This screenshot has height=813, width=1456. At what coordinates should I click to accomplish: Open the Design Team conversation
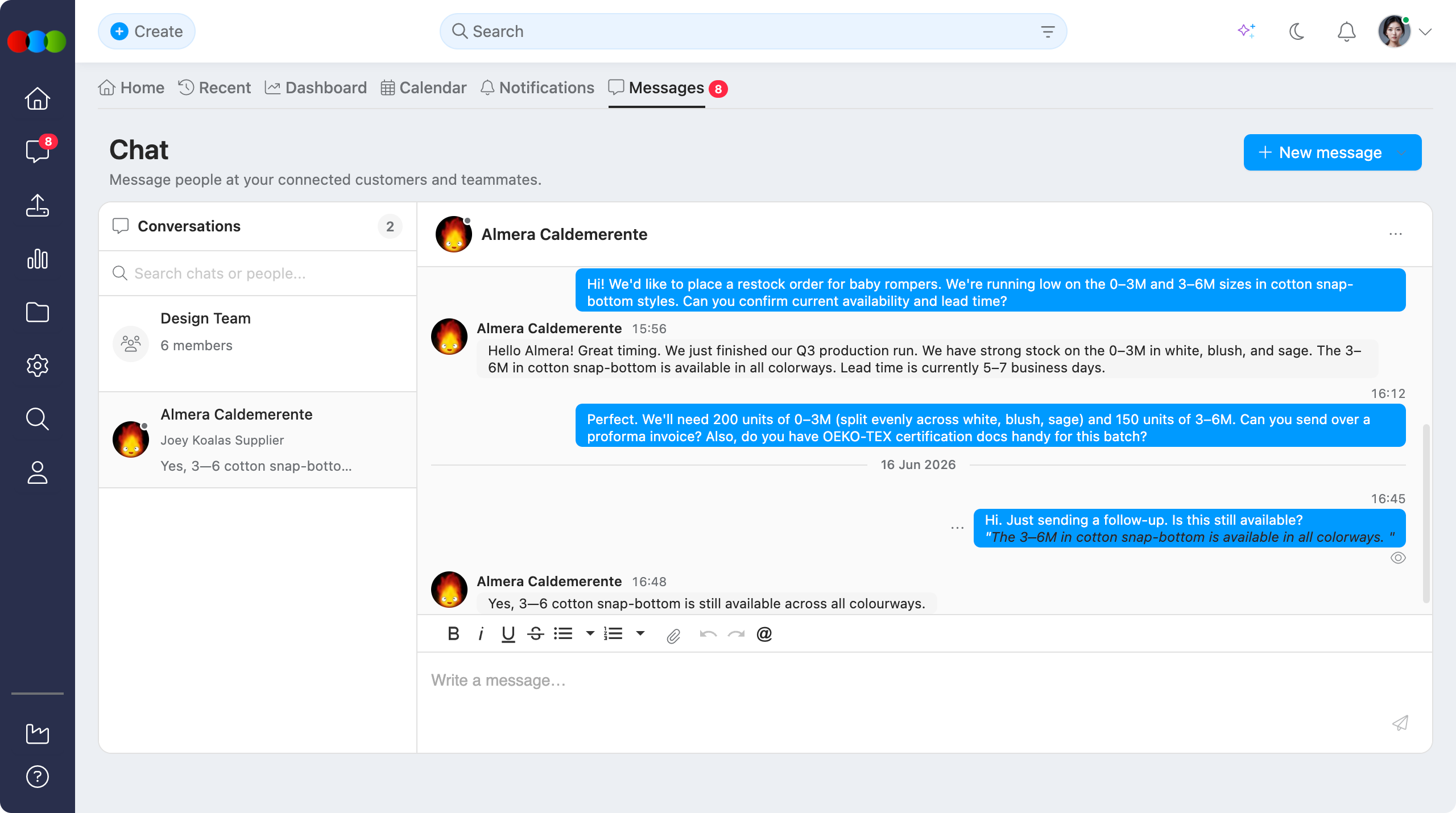coord(258,343)
